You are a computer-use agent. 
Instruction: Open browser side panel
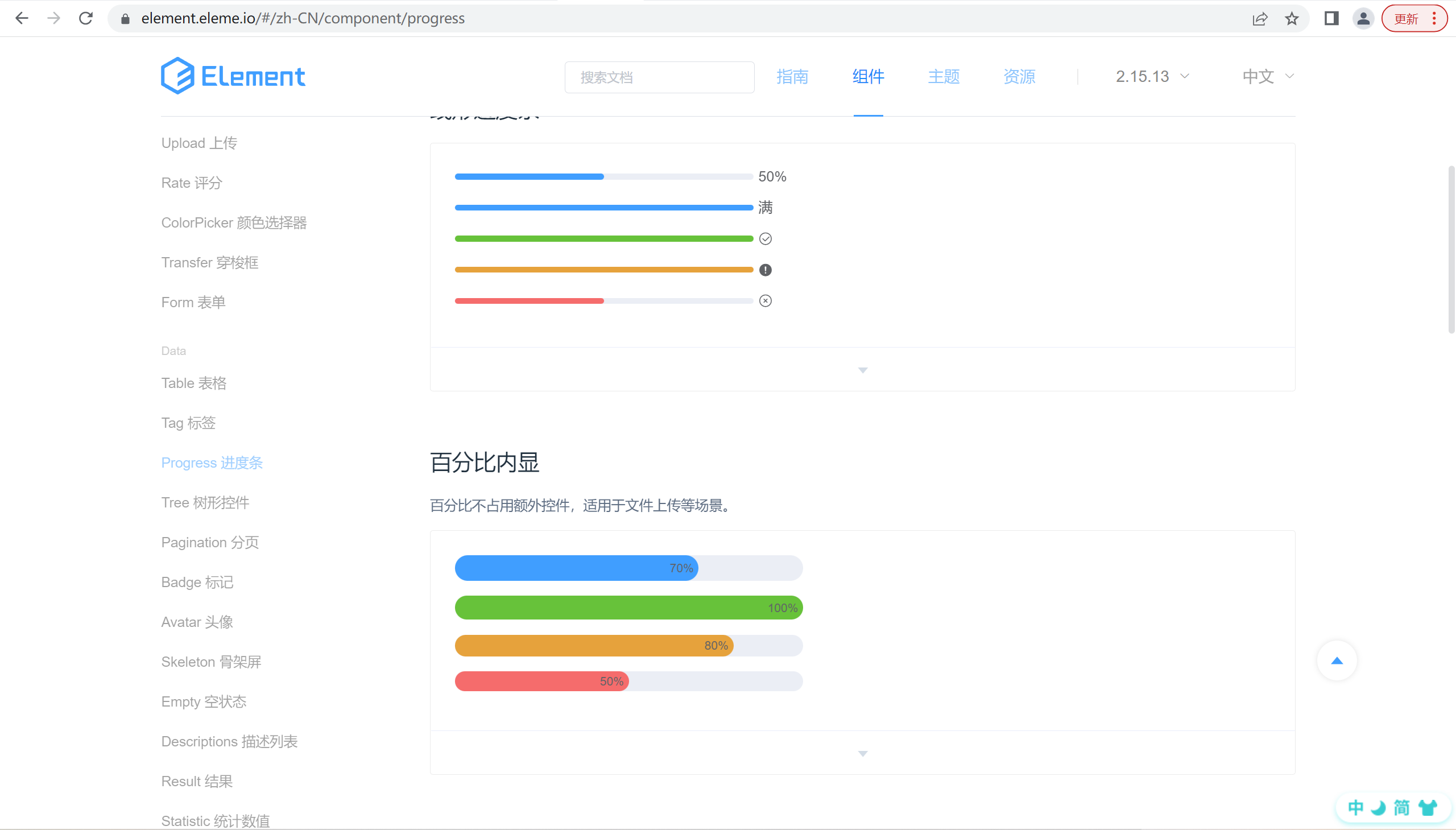[1331, 18]
